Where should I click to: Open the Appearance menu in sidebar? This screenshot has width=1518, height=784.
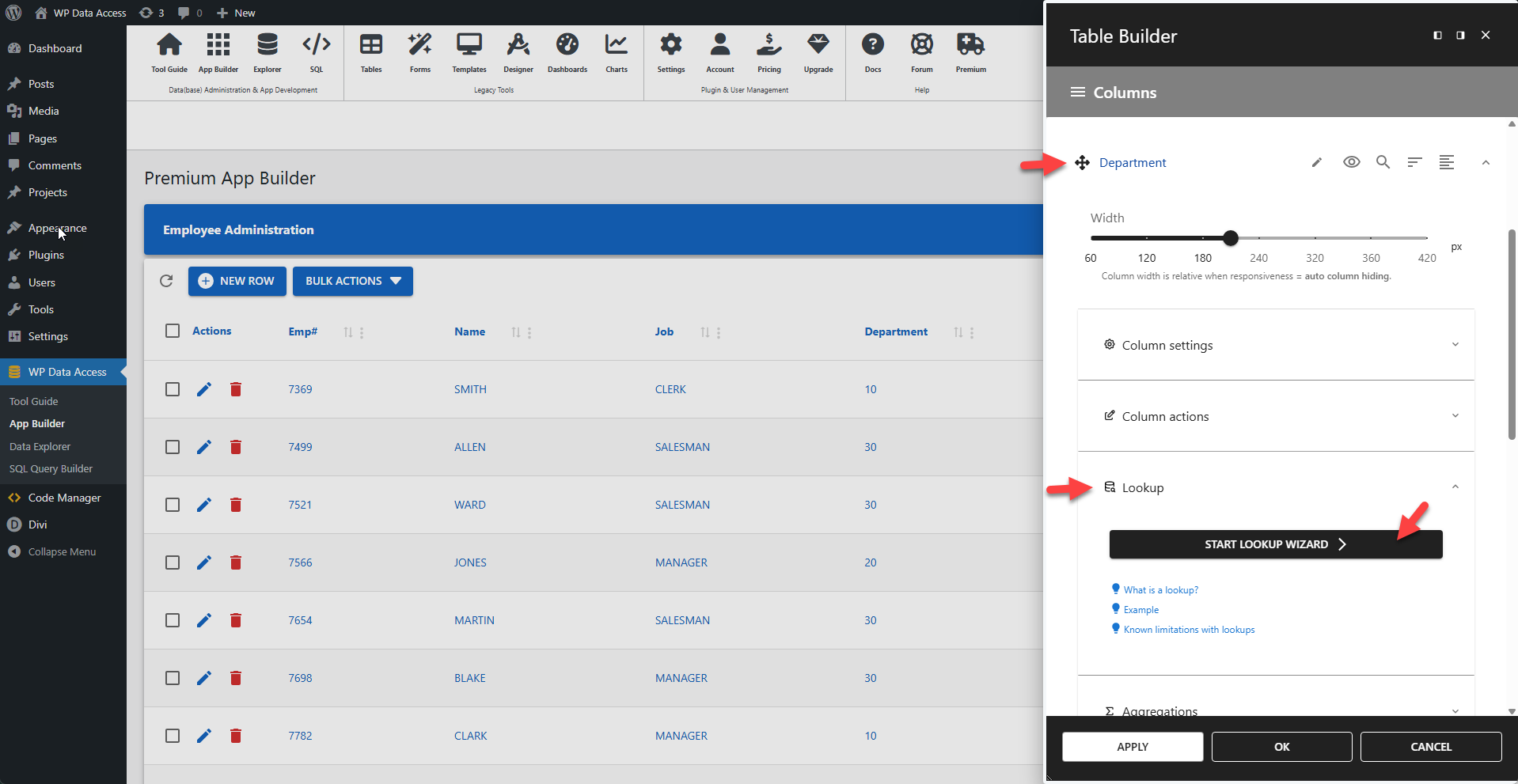(x=57, y=227)
